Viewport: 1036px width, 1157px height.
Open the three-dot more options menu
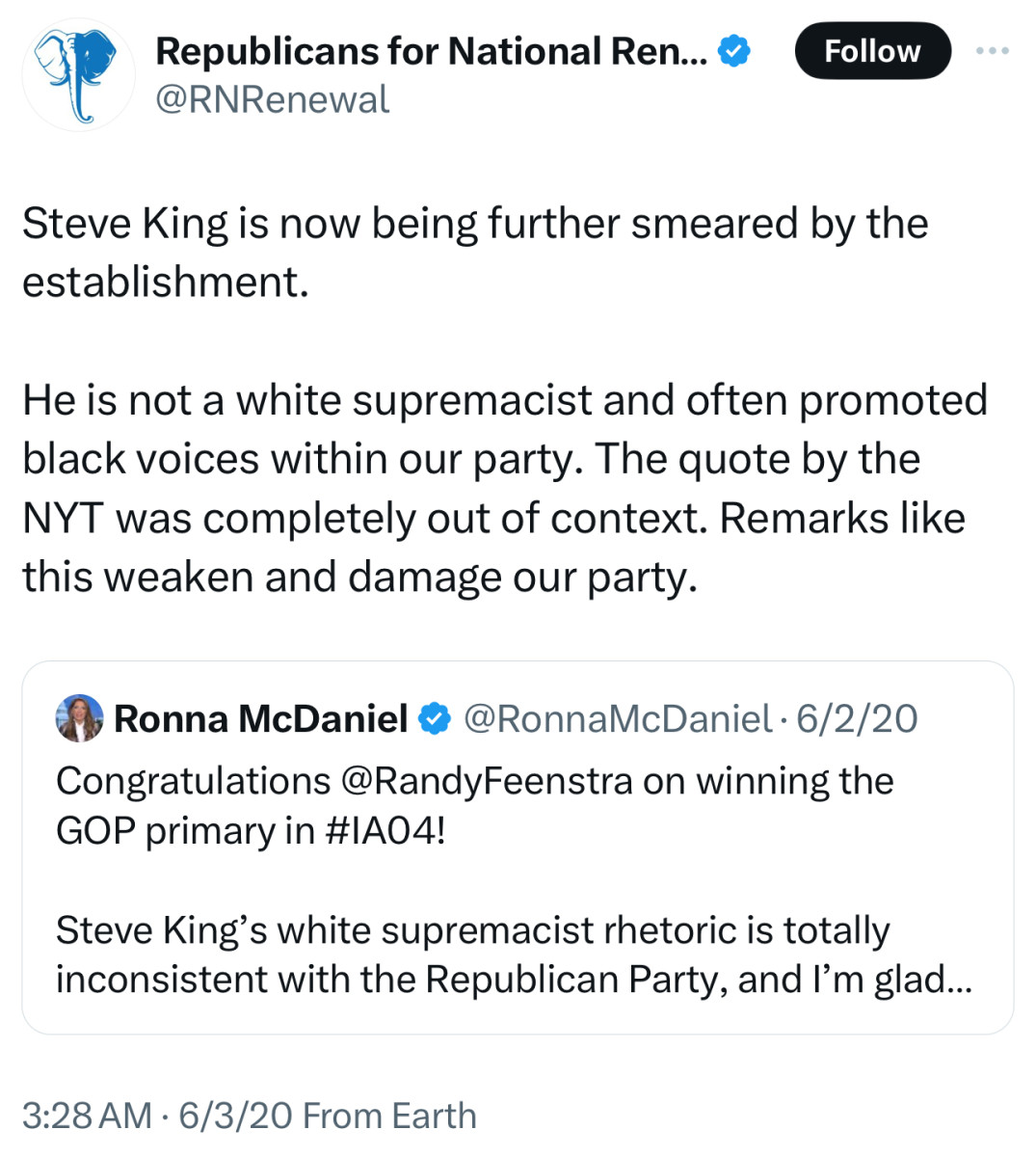click(x=992, y=51)
